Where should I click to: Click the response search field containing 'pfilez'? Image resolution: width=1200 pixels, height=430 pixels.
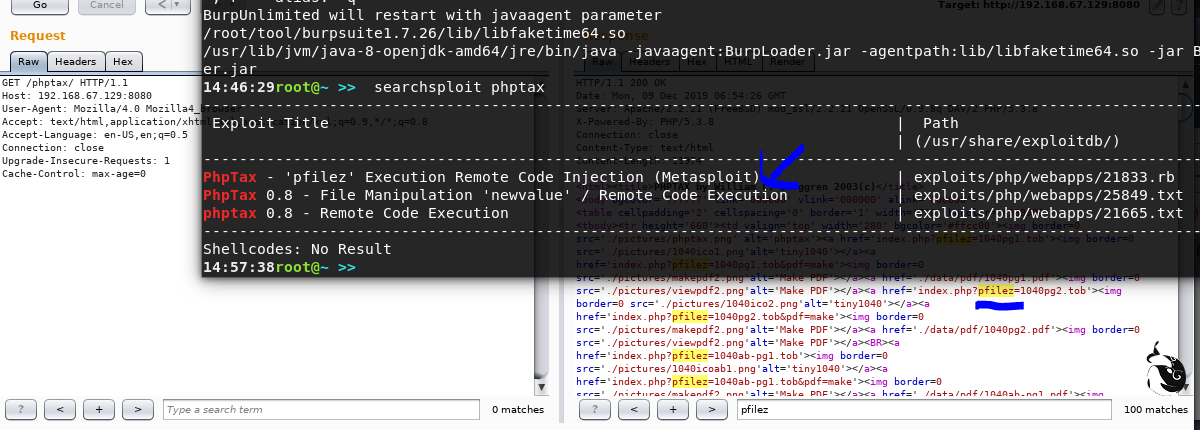(920, 409)
